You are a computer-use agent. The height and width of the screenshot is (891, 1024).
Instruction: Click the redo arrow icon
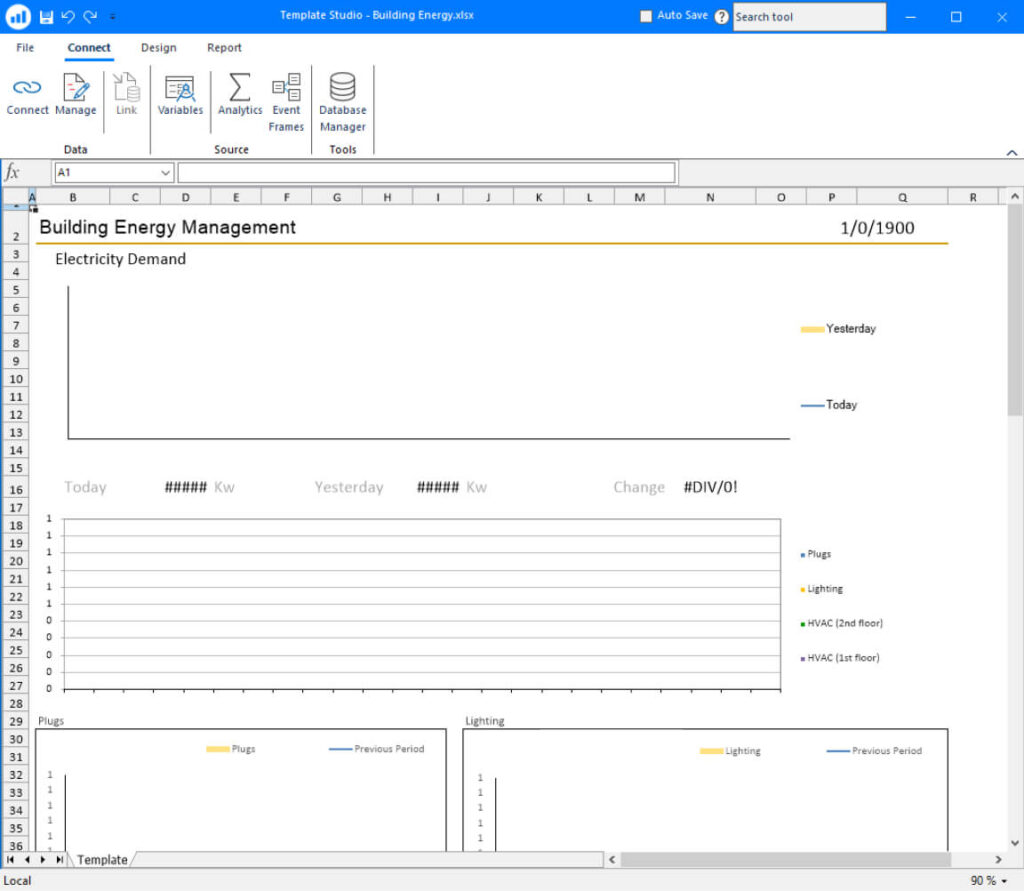90,16
